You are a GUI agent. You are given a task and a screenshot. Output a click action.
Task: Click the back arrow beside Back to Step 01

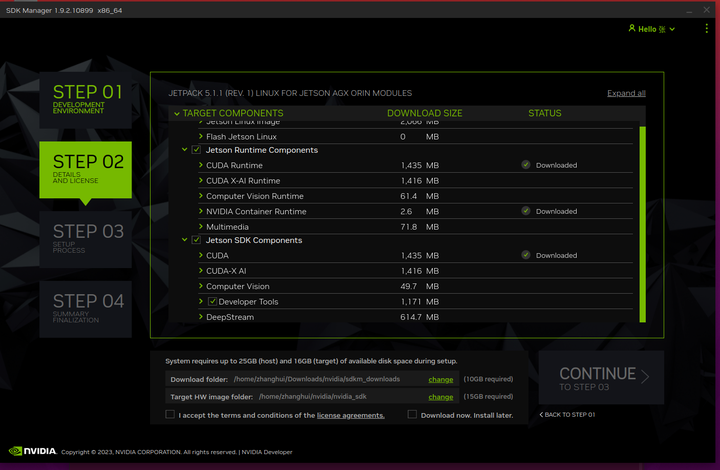[541, 414]
